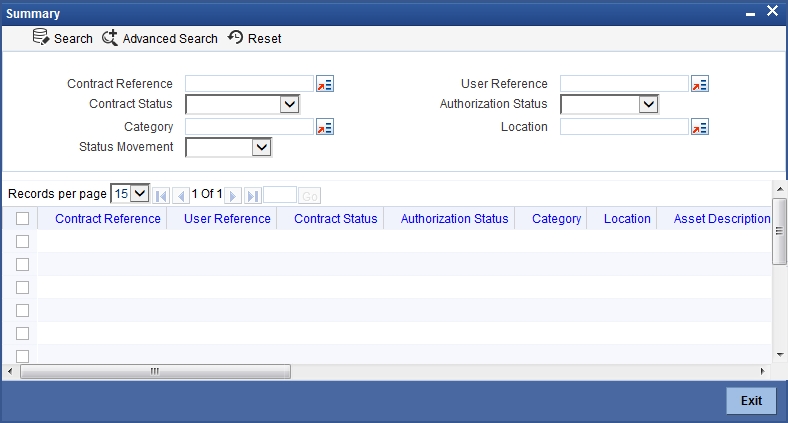Go to next page of records
Viewport: 788px width, 423px height.
click(x=233, y=195)
